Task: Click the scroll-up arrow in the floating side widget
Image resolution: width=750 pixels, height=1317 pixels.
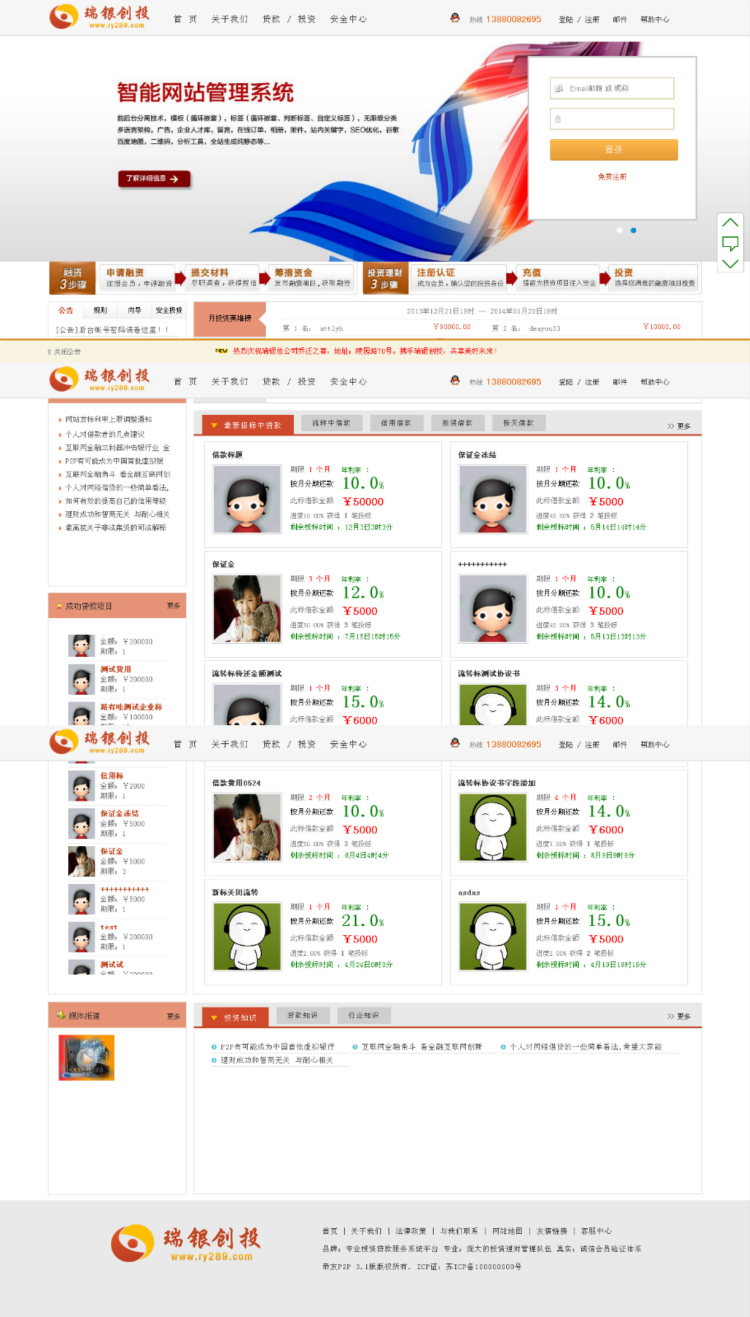Action: (731, 222)
